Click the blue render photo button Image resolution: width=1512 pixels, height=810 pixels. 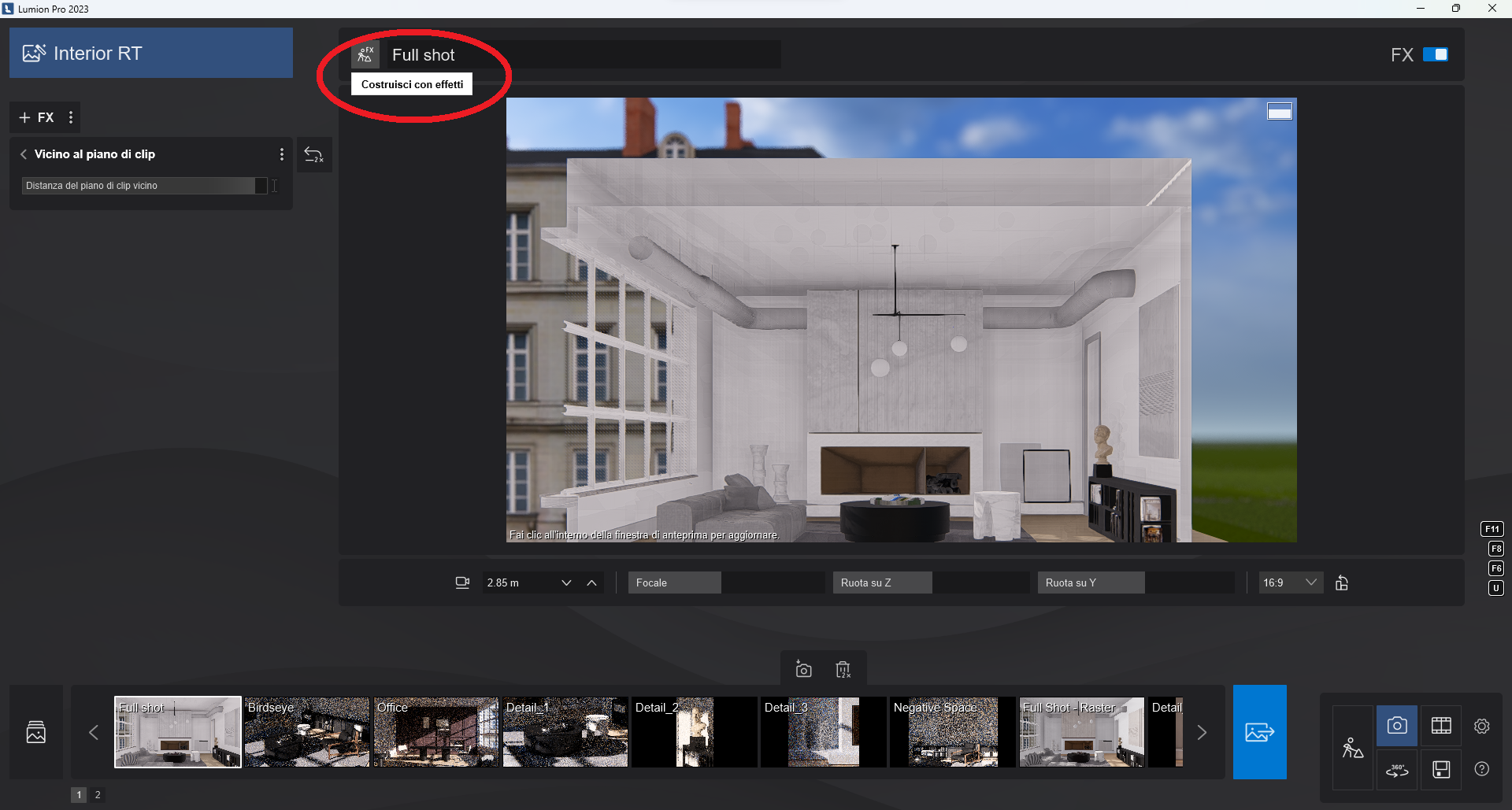tap(1260, 732)
